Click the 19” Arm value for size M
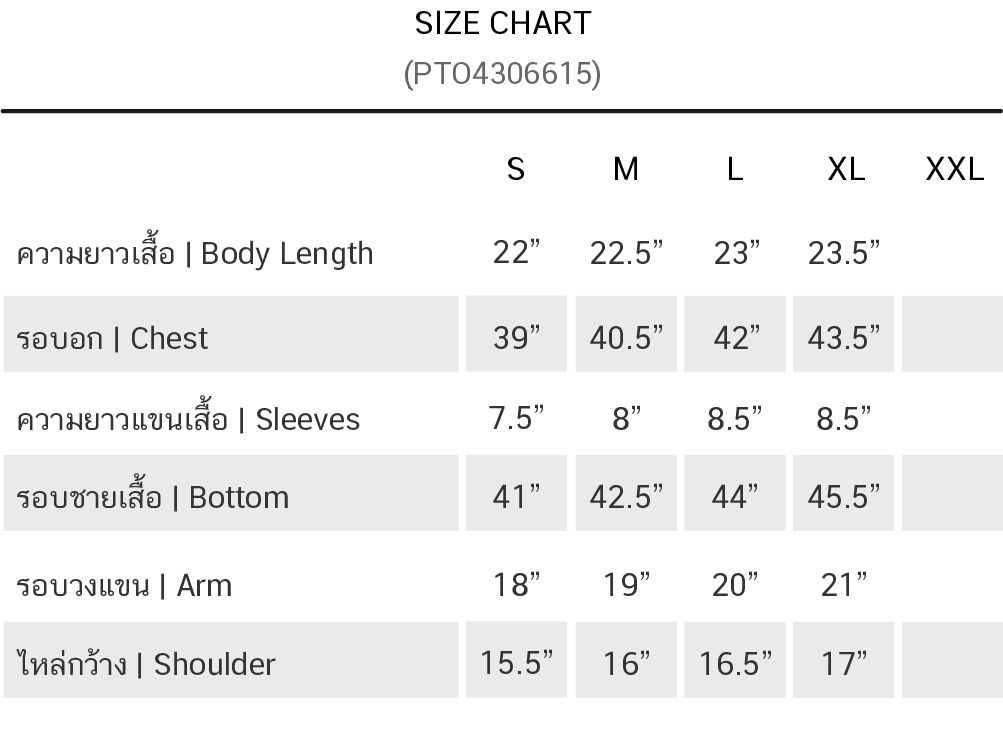 click(626, 584)
